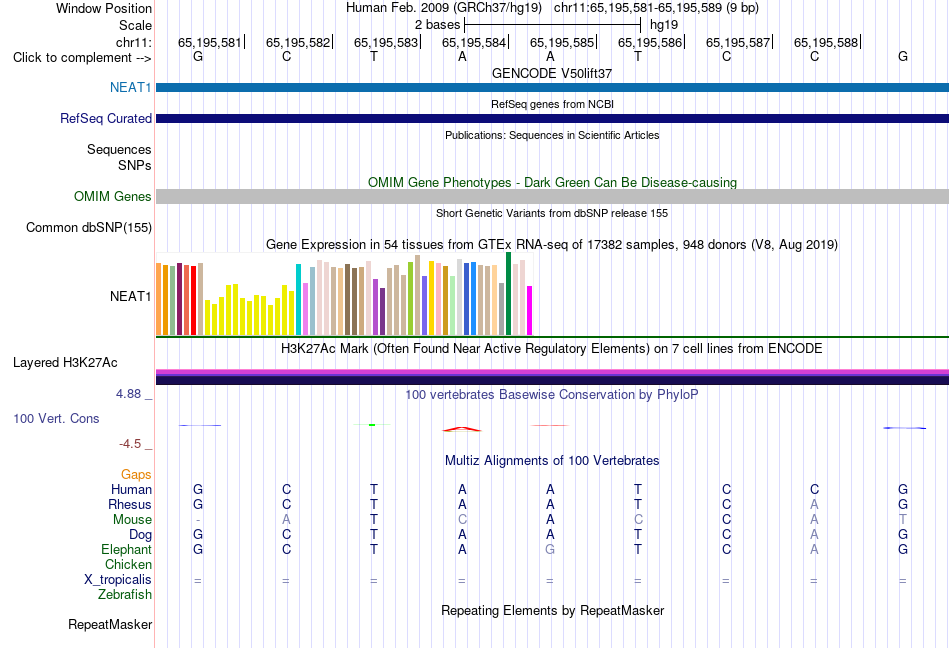Viewport: 950px width, 648px height.
Task: Click the magenta last GTEx expression bar
Action: click(530, 311)
